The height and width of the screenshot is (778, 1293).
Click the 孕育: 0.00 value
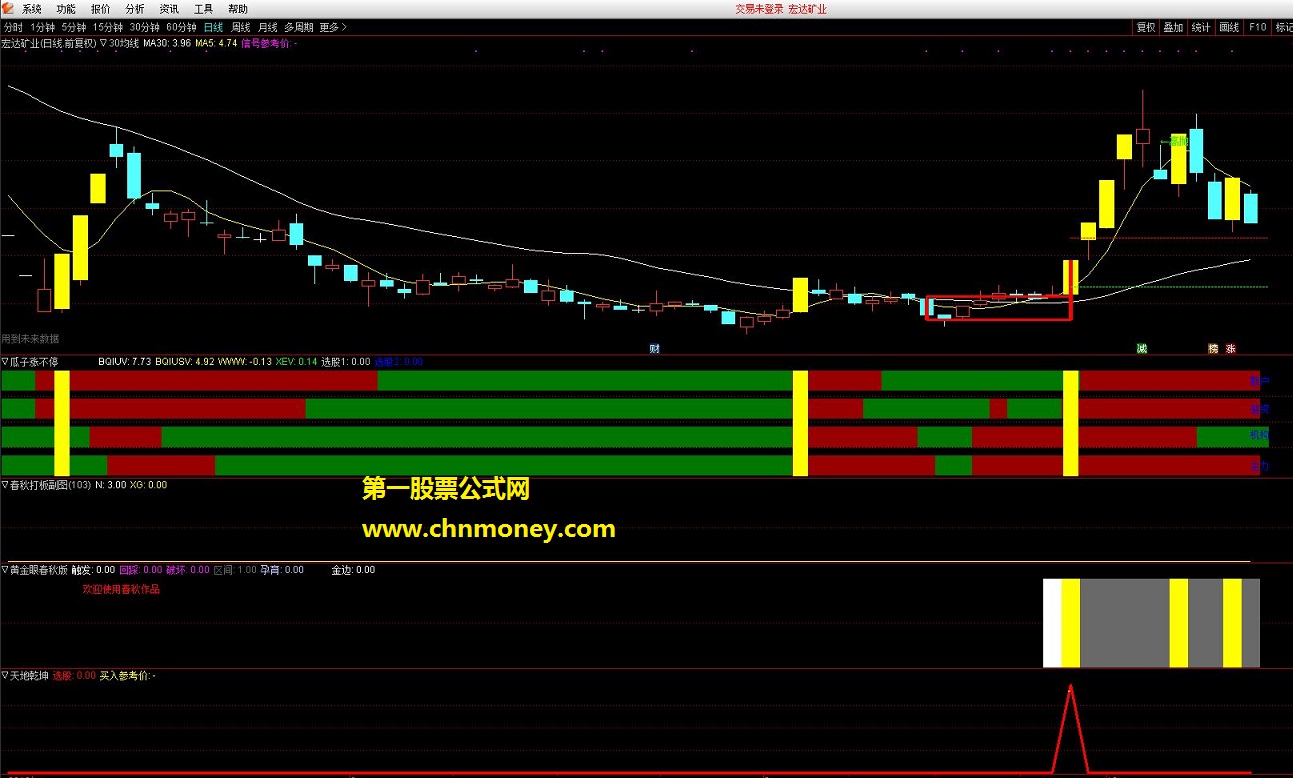click(282, 569)
